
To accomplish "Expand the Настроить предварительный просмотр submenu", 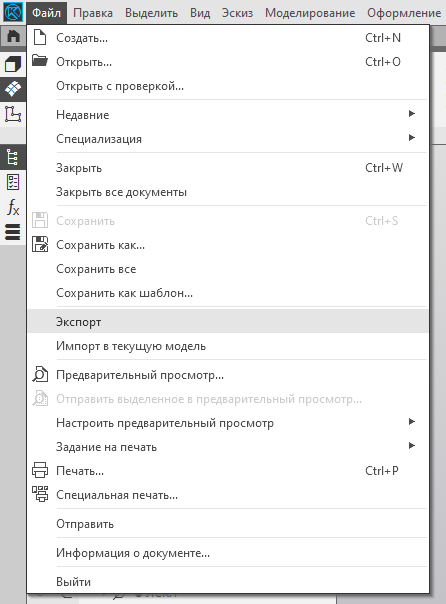I will tap(228, 423).
